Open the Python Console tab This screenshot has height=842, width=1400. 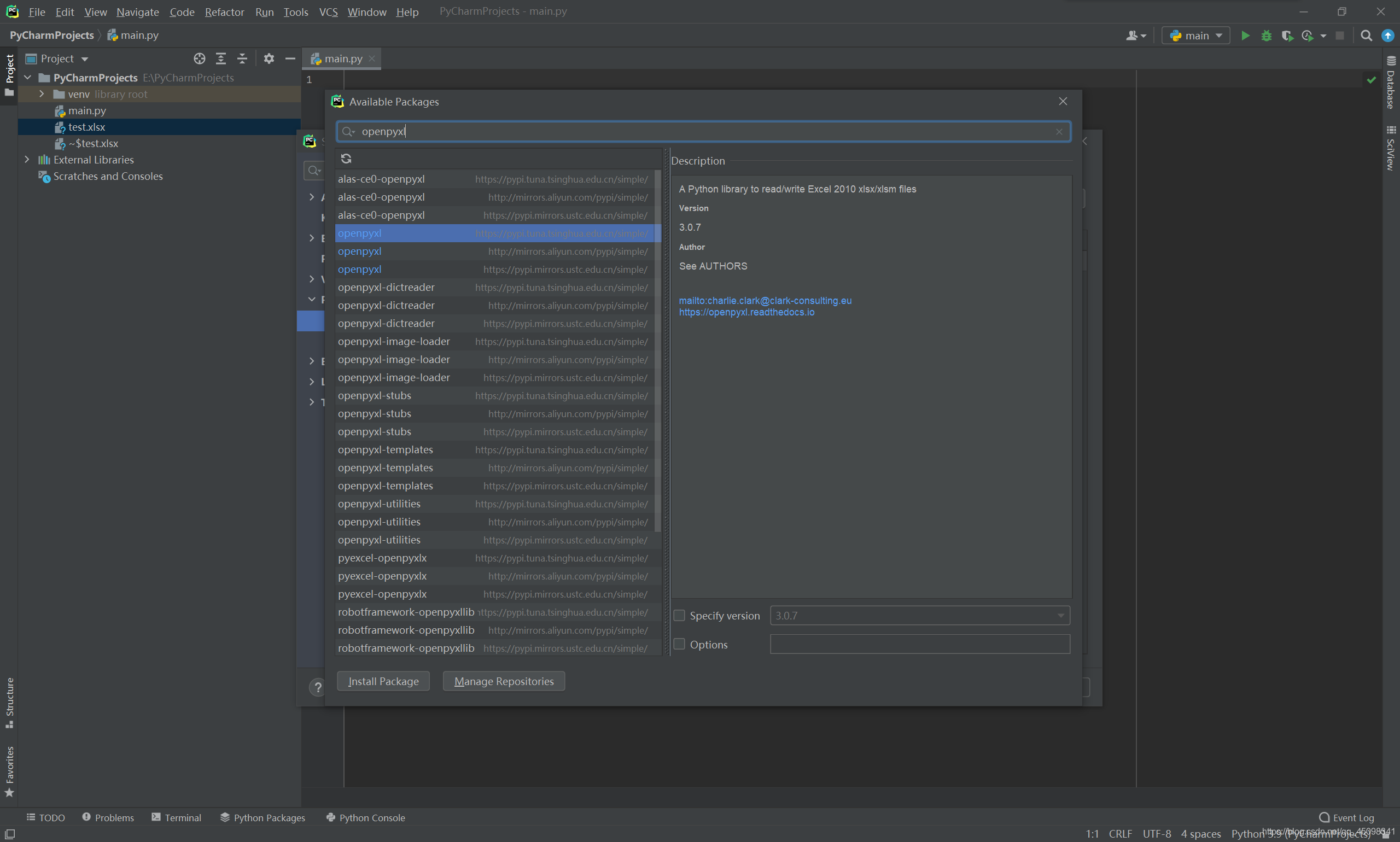click(x=366, y=817)
